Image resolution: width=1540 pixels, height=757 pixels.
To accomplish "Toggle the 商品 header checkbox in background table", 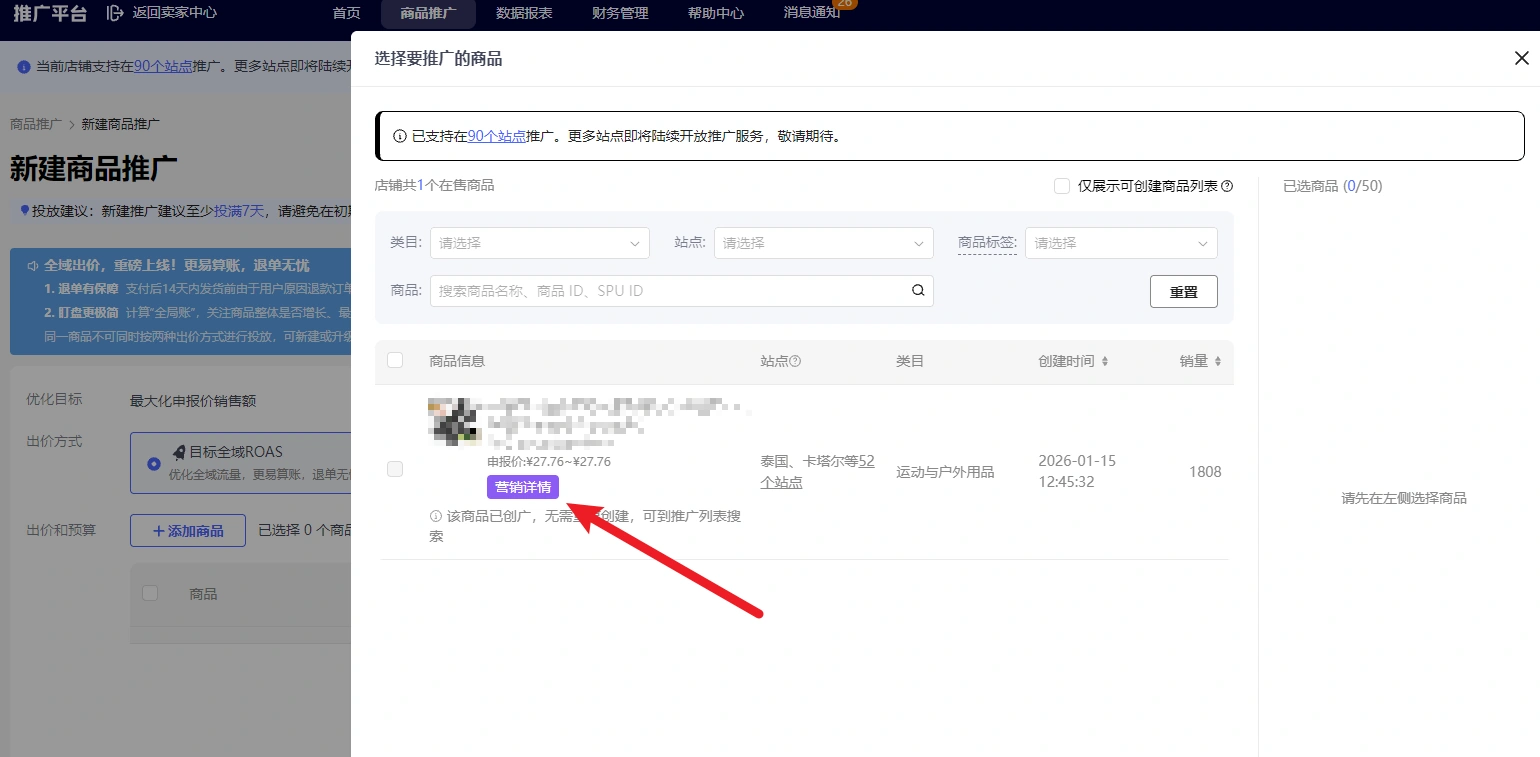I will pyautogui.click(x=150, y=593).
